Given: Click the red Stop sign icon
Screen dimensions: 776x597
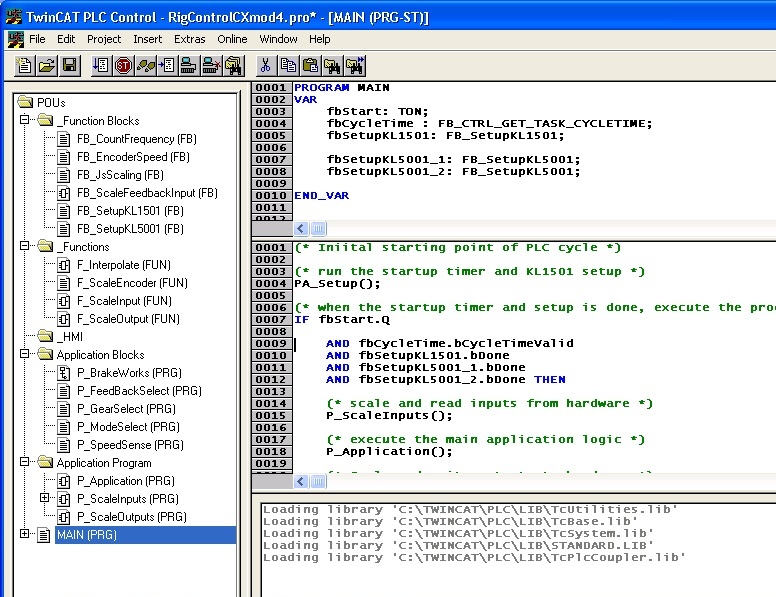Looking at the screenshot, I should [x=123, y=65].
